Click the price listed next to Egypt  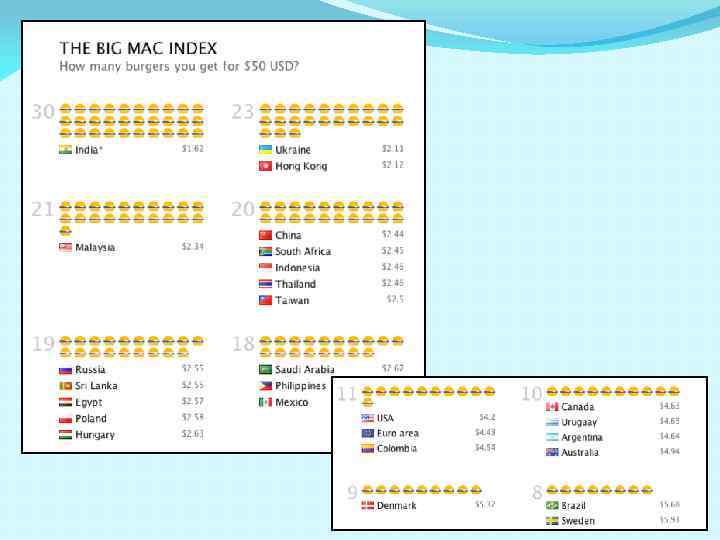pyautogui.click(x=193, y=401)
